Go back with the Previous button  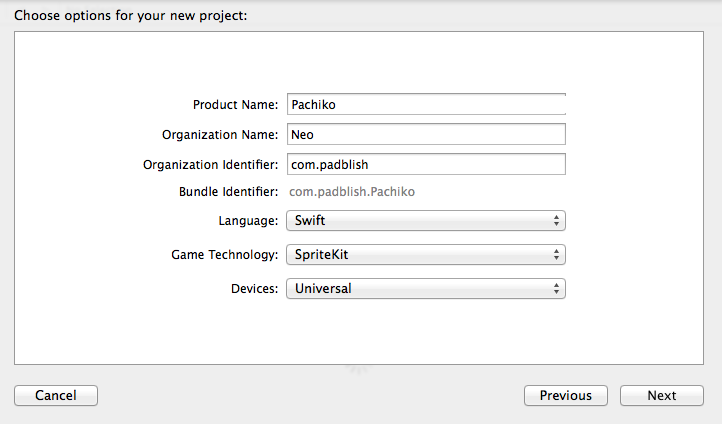[x=565, y=395]
